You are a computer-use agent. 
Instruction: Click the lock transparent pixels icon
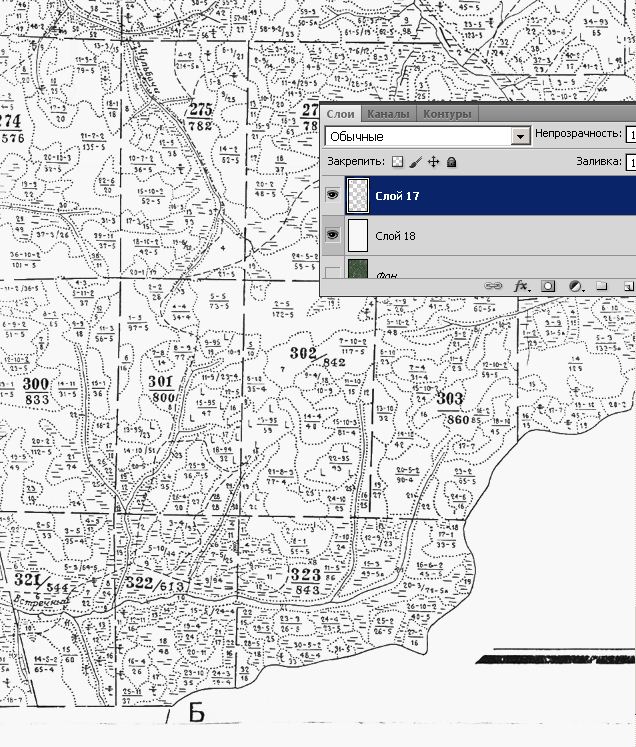(397, 161)
